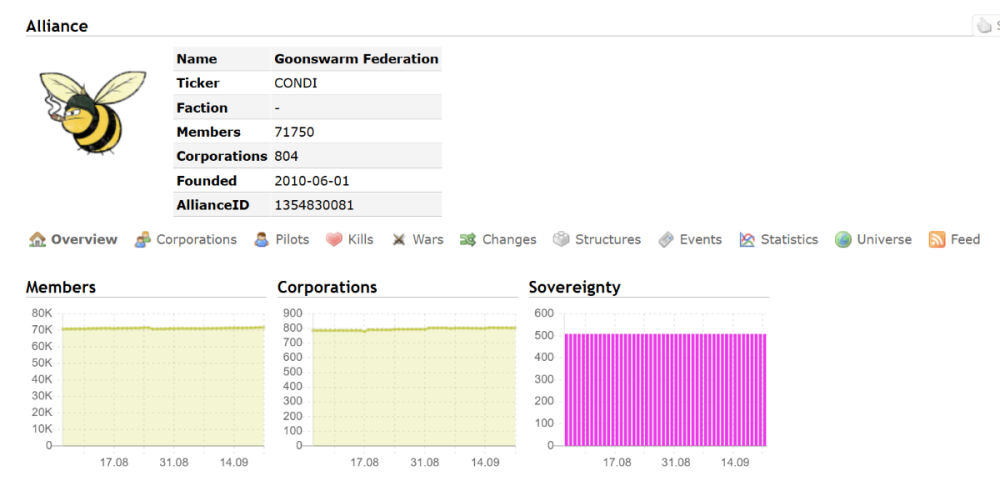Open the Overview tab

[84, 240]
